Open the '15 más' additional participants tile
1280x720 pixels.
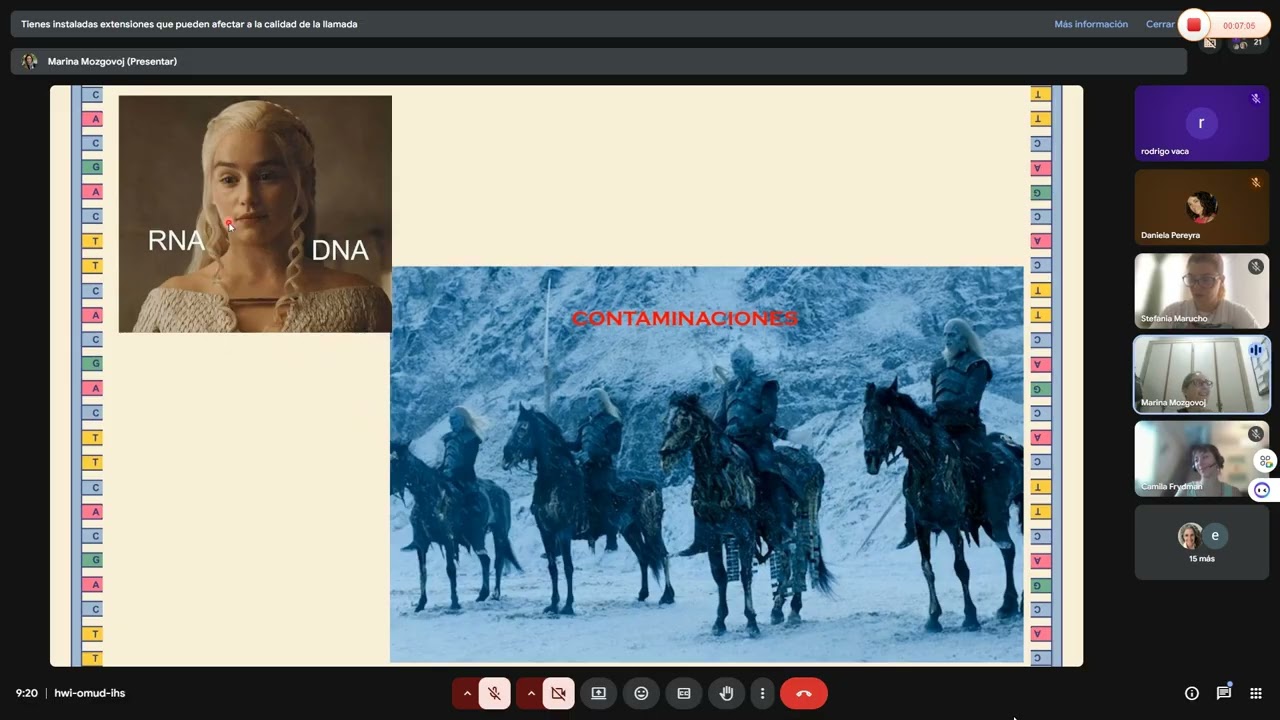(x=1201, y=542)
